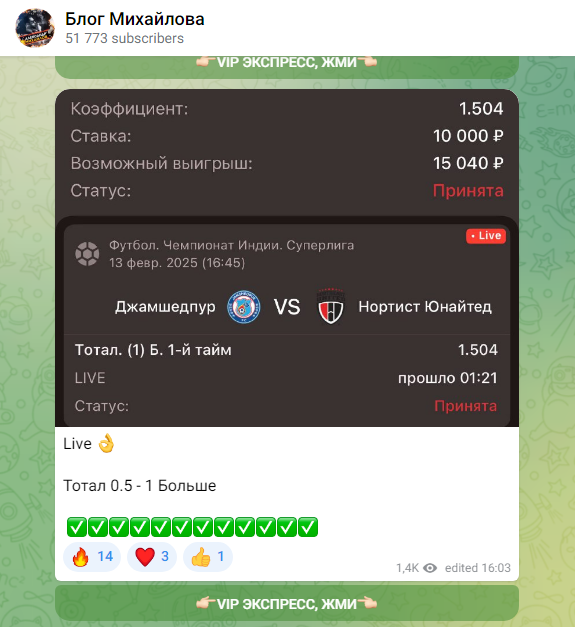Click the Нортист Юнайтед team crest
Image resolution: width=575 pixels, height=627 pixels.
(x=331, y=306)
